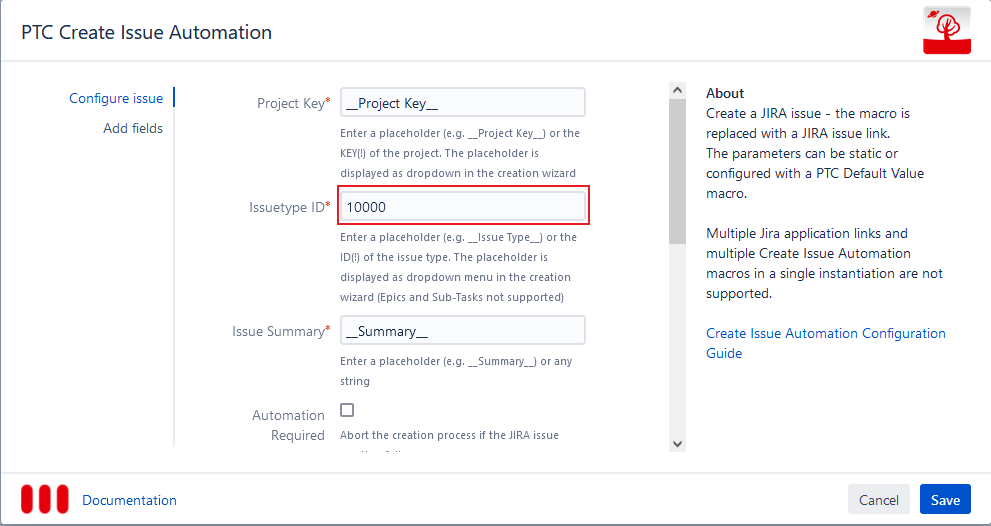
Task: Focus the Project Key input field
Action: click(x=462, y=103)
